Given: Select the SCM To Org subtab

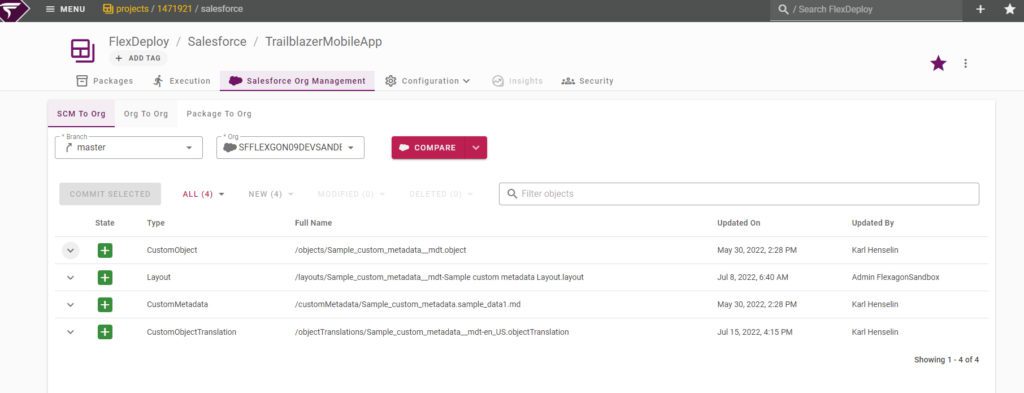Looking at the screenshot, I should coord(81,114).
